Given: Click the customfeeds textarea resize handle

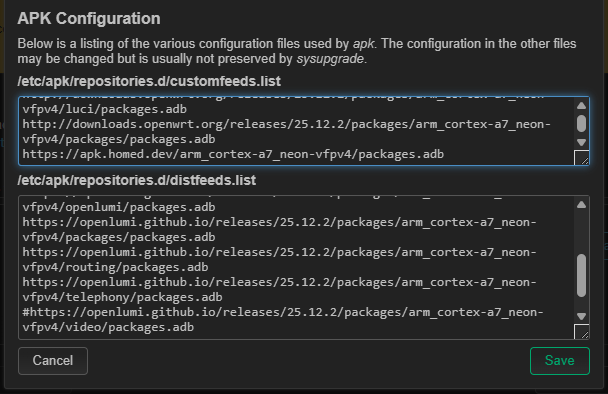Looking at the screenshot, I should pos(582,158).
